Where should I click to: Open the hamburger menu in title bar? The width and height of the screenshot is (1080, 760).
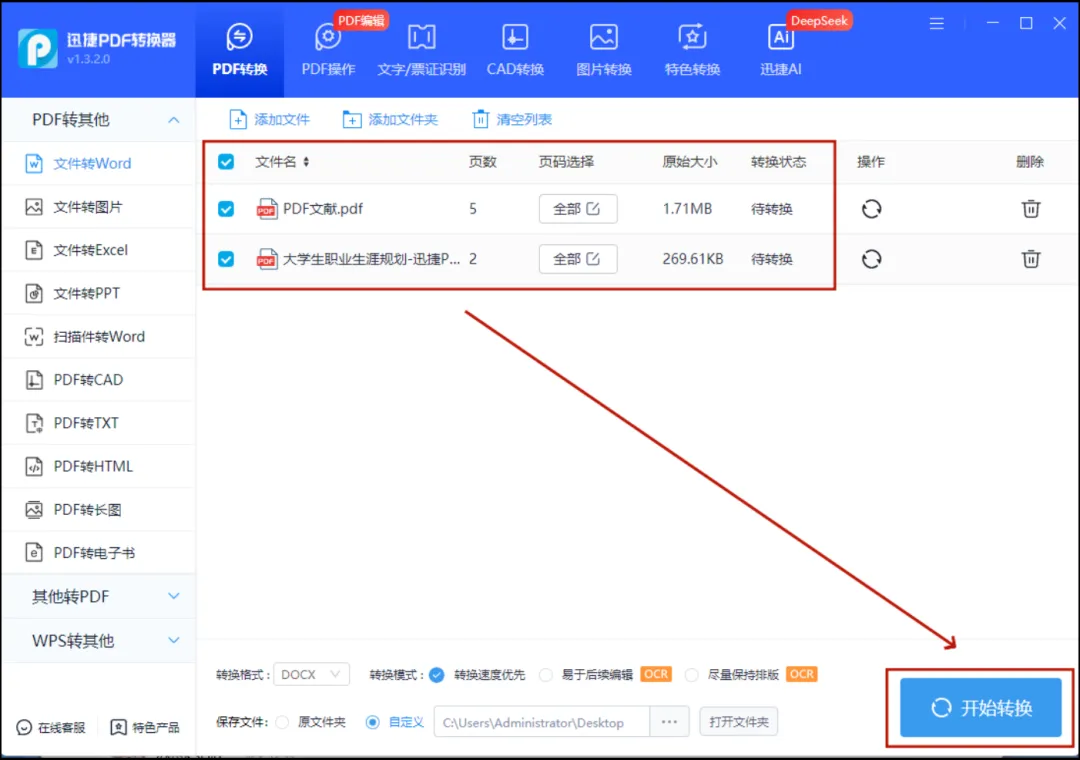pos(936,23)
